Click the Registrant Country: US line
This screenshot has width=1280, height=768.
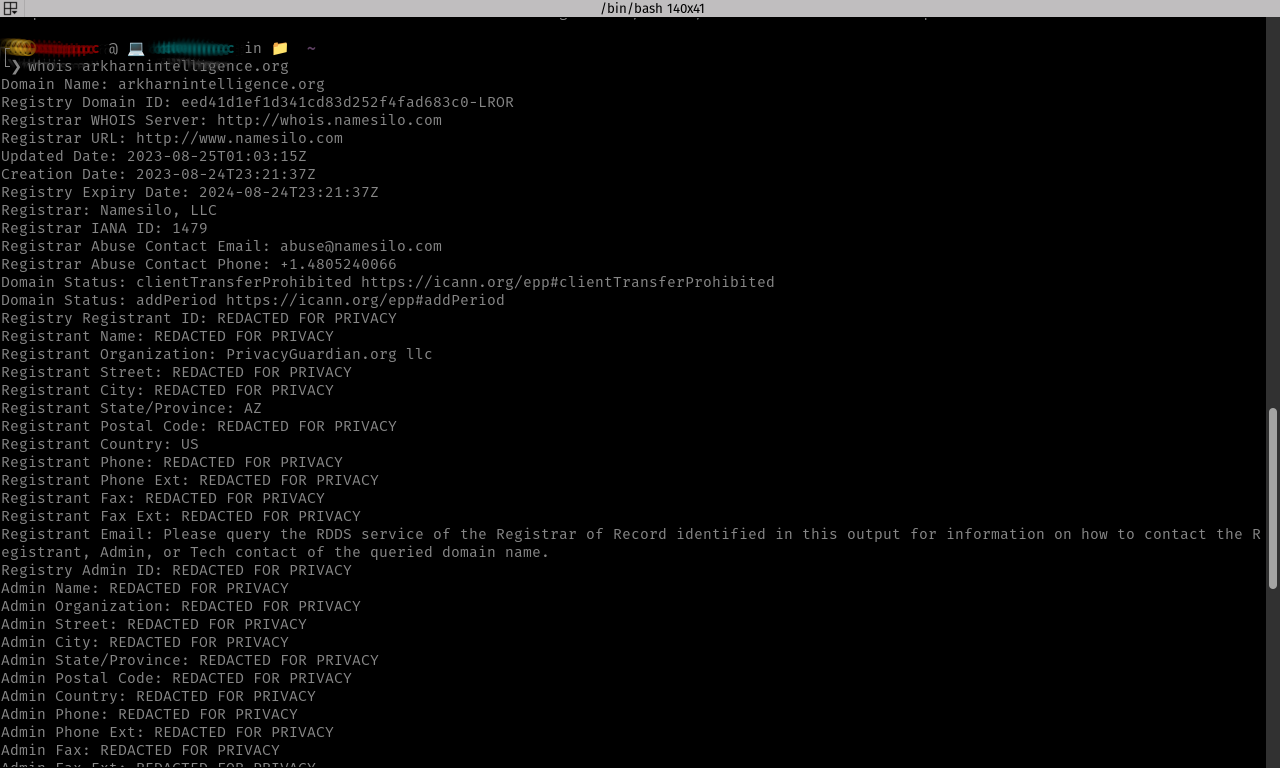tap(100, 444)
